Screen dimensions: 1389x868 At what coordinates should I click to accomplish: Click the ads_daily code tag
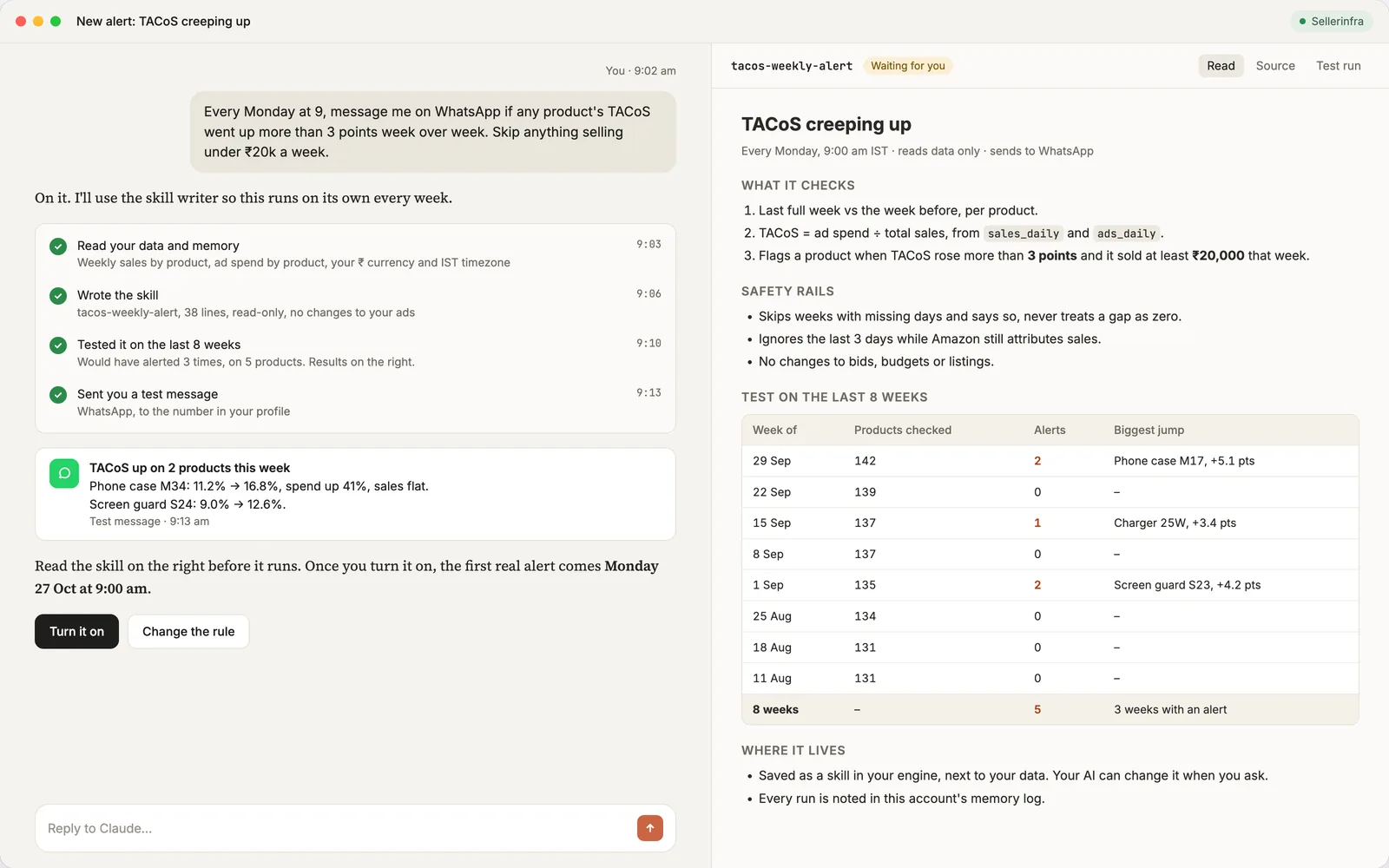pyautogui.click(x=1126, y=233)
